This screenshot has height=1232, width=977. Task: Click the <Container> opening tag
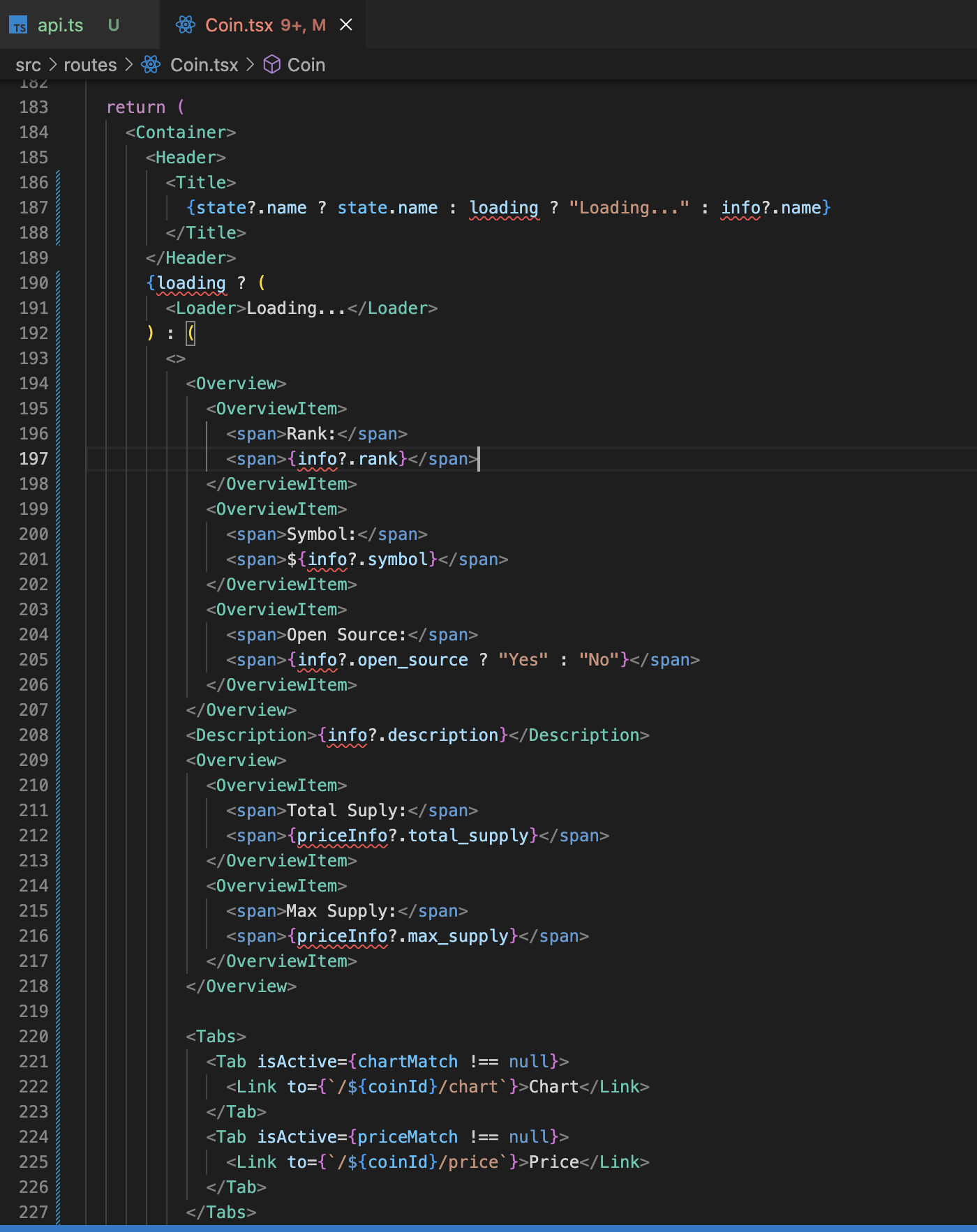[181, 133]
